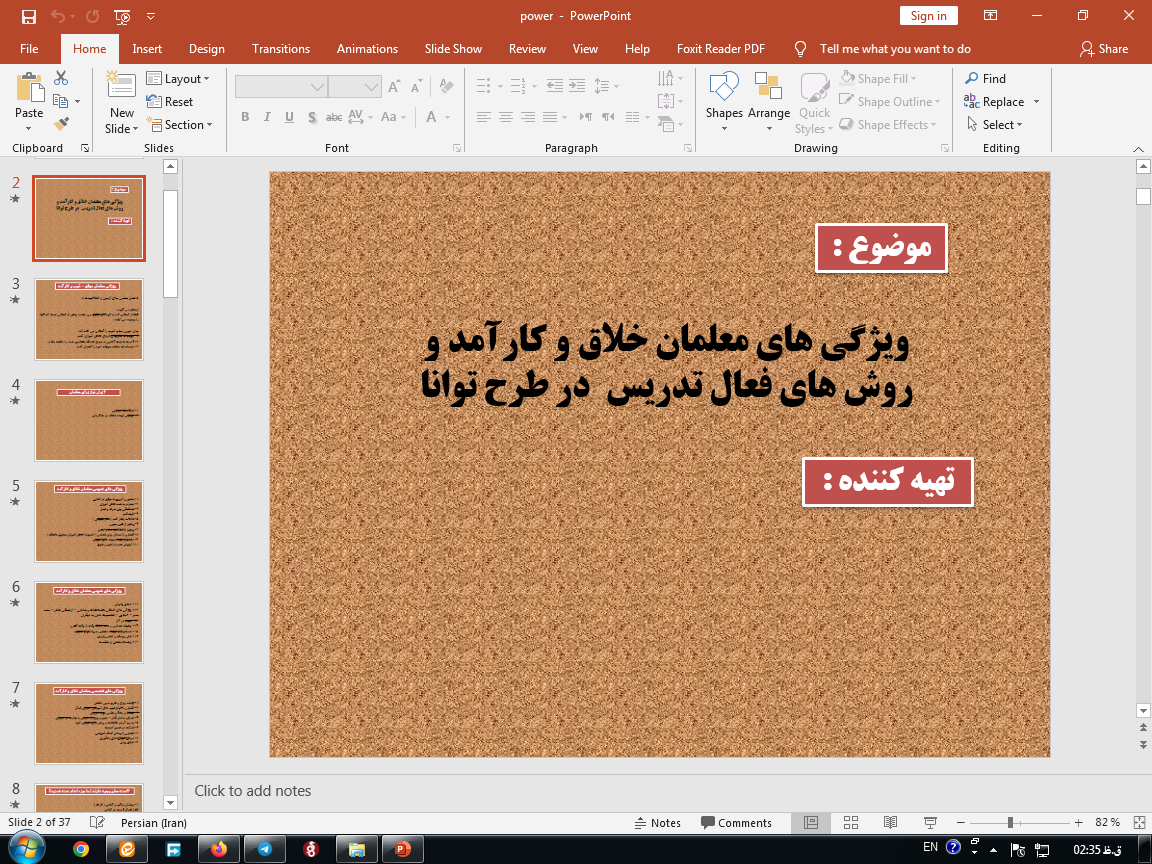Screen dimensions: 1152x864
Task: Toggle the Notes pane
Action: coord(657,822)
